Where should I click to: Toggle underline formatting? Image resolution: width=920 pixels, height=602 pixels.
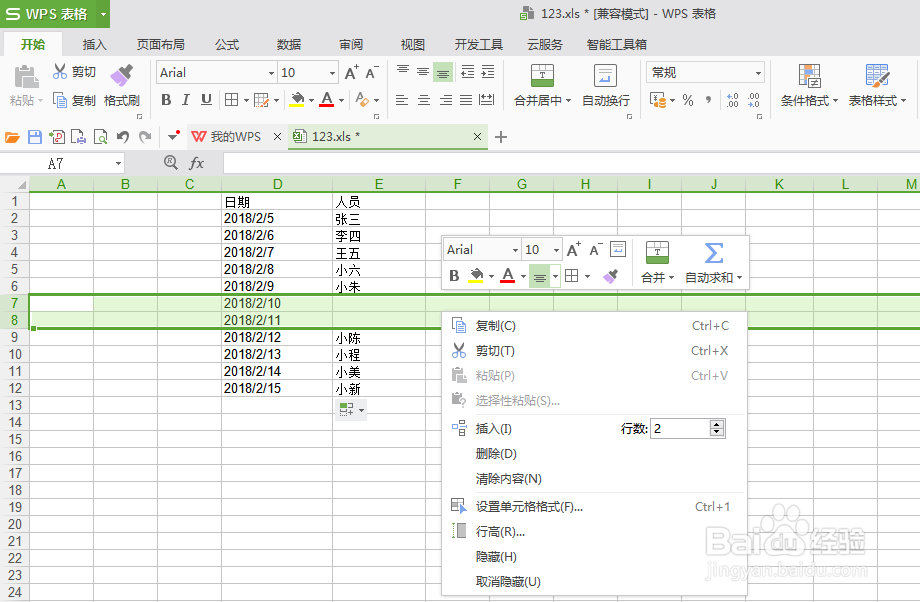coord(208,100)
